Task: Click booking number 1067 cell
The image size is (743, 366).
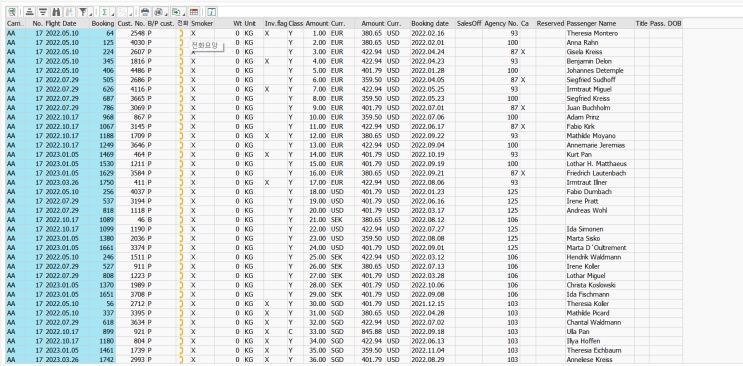Action: click(x=103, y=127)
